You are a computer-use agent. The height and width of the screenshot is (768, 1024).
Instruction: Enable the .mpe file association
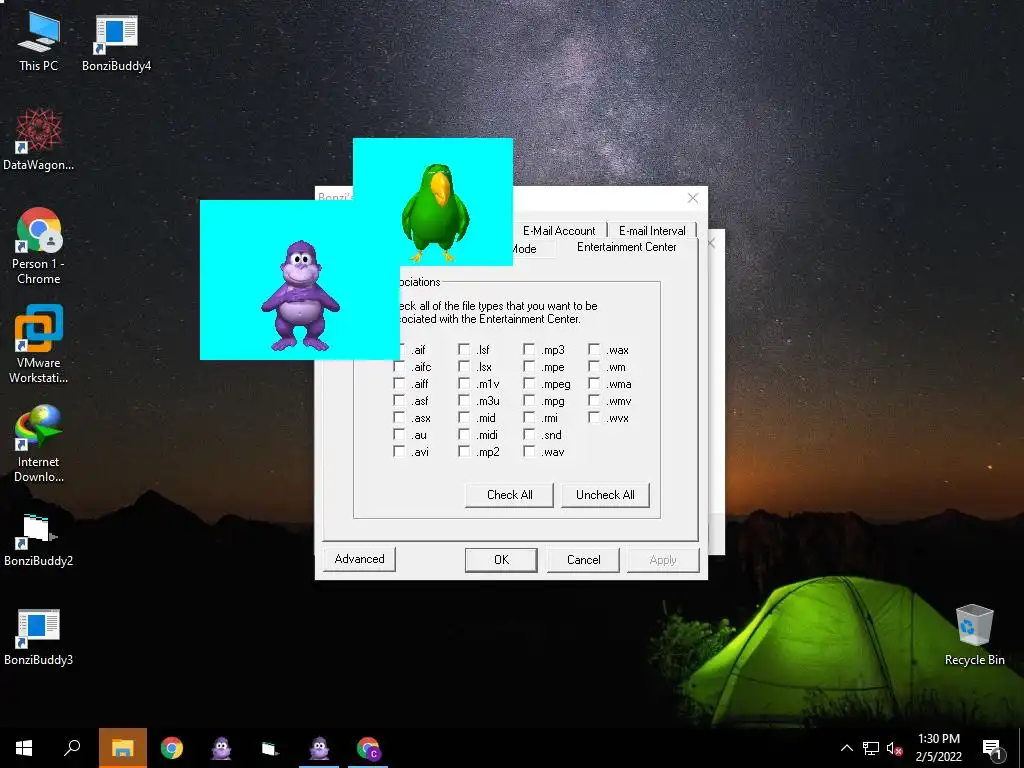point(529,366)
